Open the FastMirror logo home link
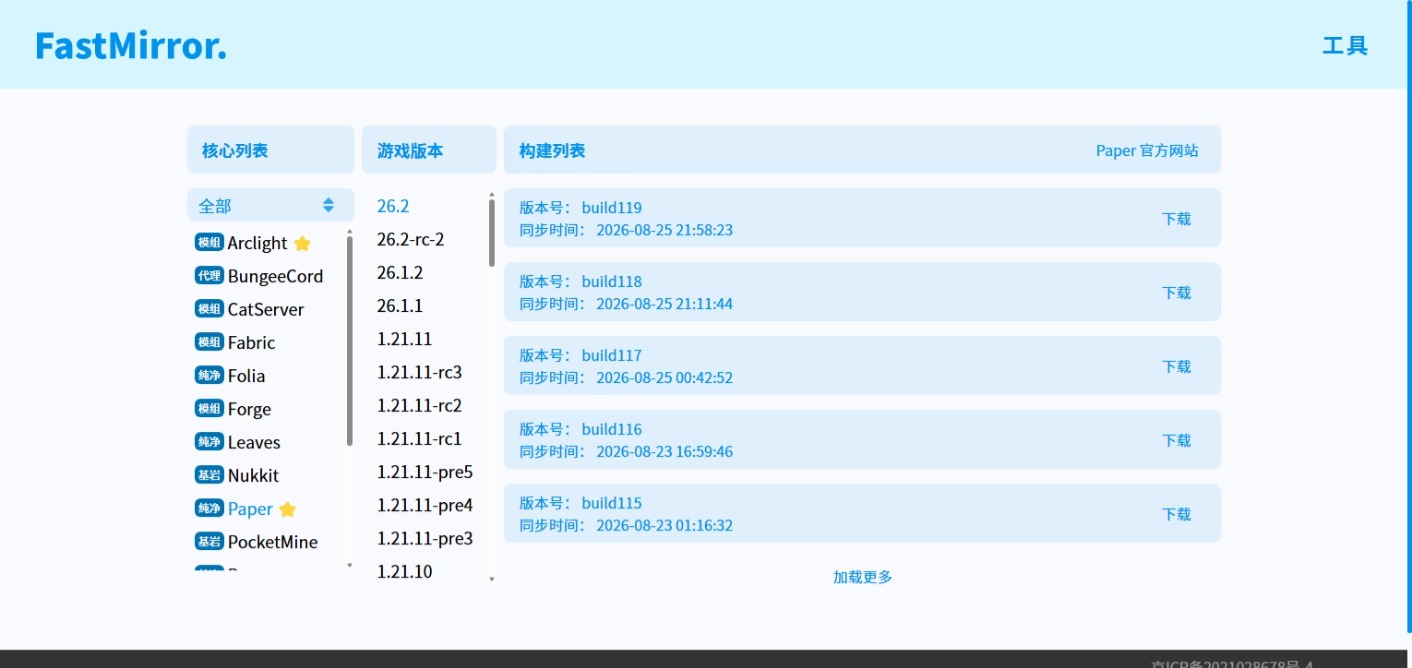 point(131,45)
